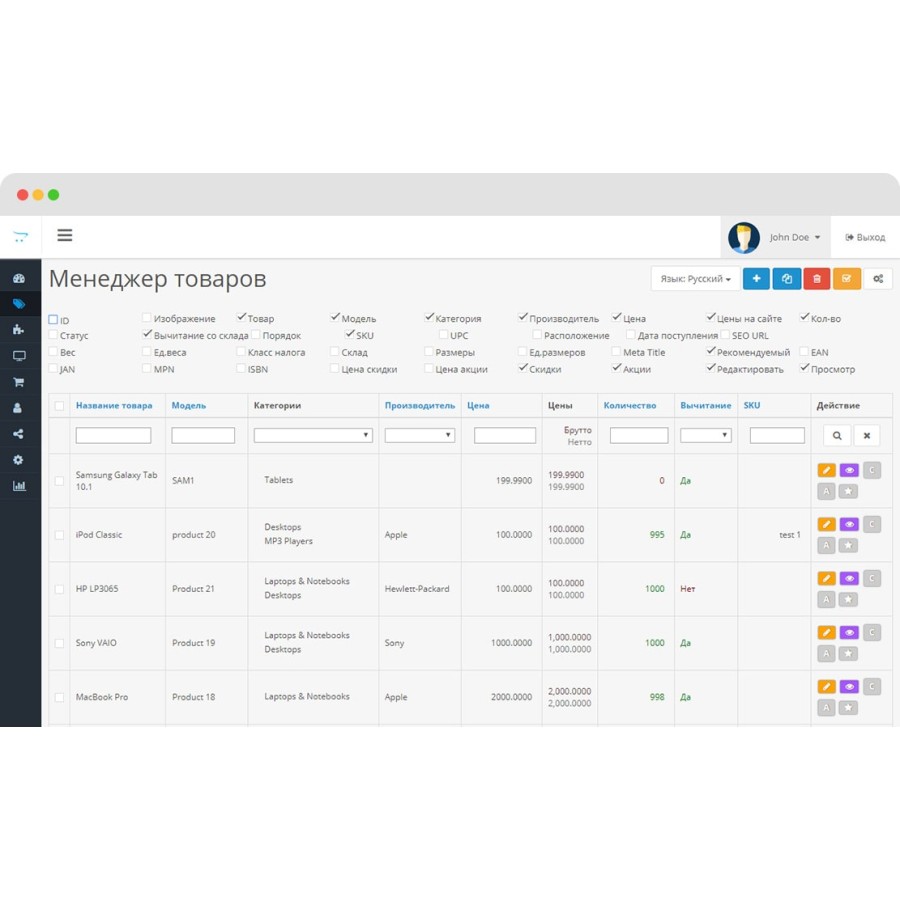Open the hamburger menu toggle

(x=64, y=235)
